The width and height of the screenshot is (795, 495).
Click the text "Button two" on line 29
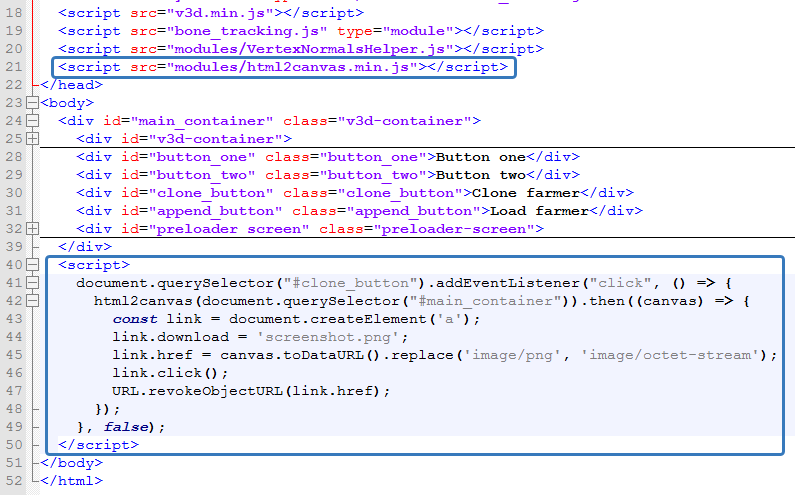(x=481, y=175)
